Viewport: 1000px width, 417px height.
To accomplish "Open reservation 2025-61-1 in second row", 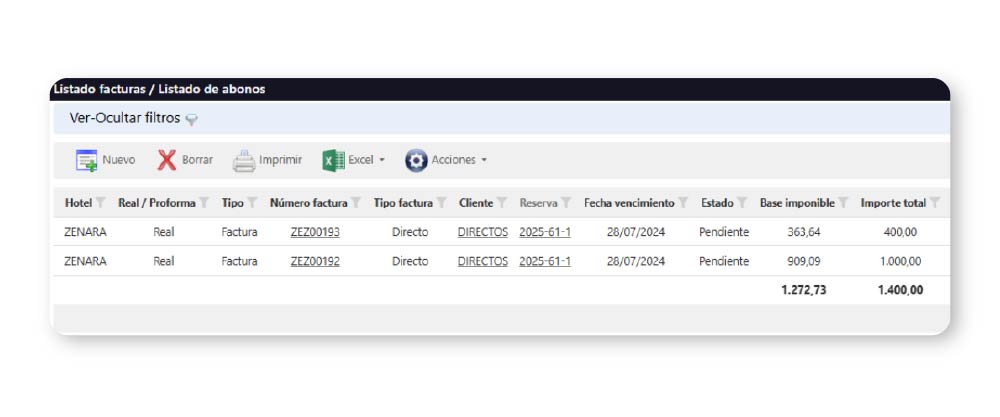I will point(545,261).
